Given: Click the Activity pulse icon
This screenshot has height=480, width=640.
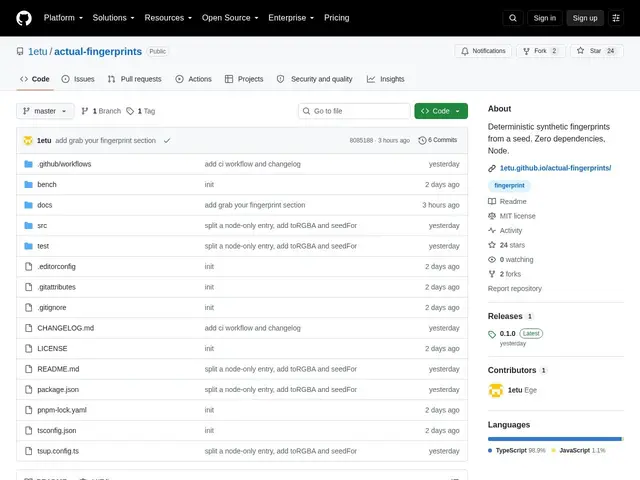Looking at the screenshot, I should click(x=492, y=231).
